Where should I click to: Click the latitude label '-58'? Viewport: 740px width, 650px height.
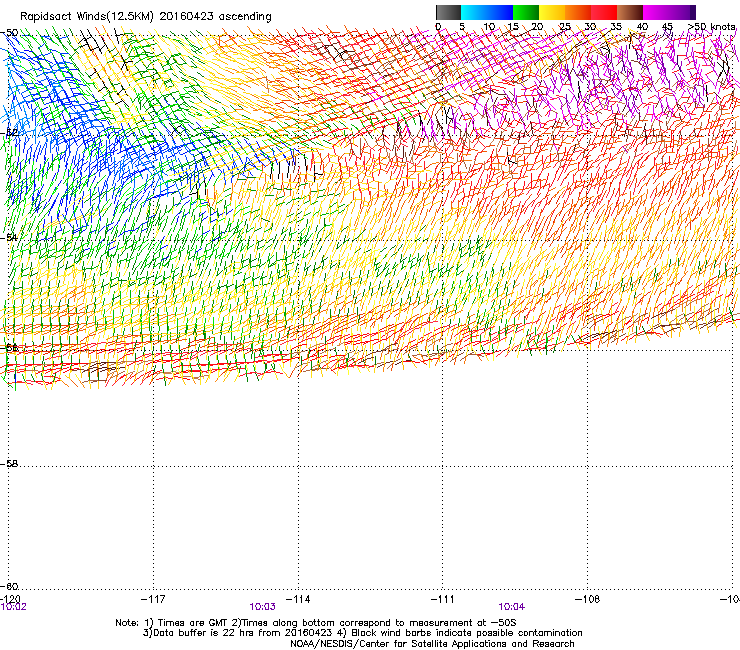point(9,464)
